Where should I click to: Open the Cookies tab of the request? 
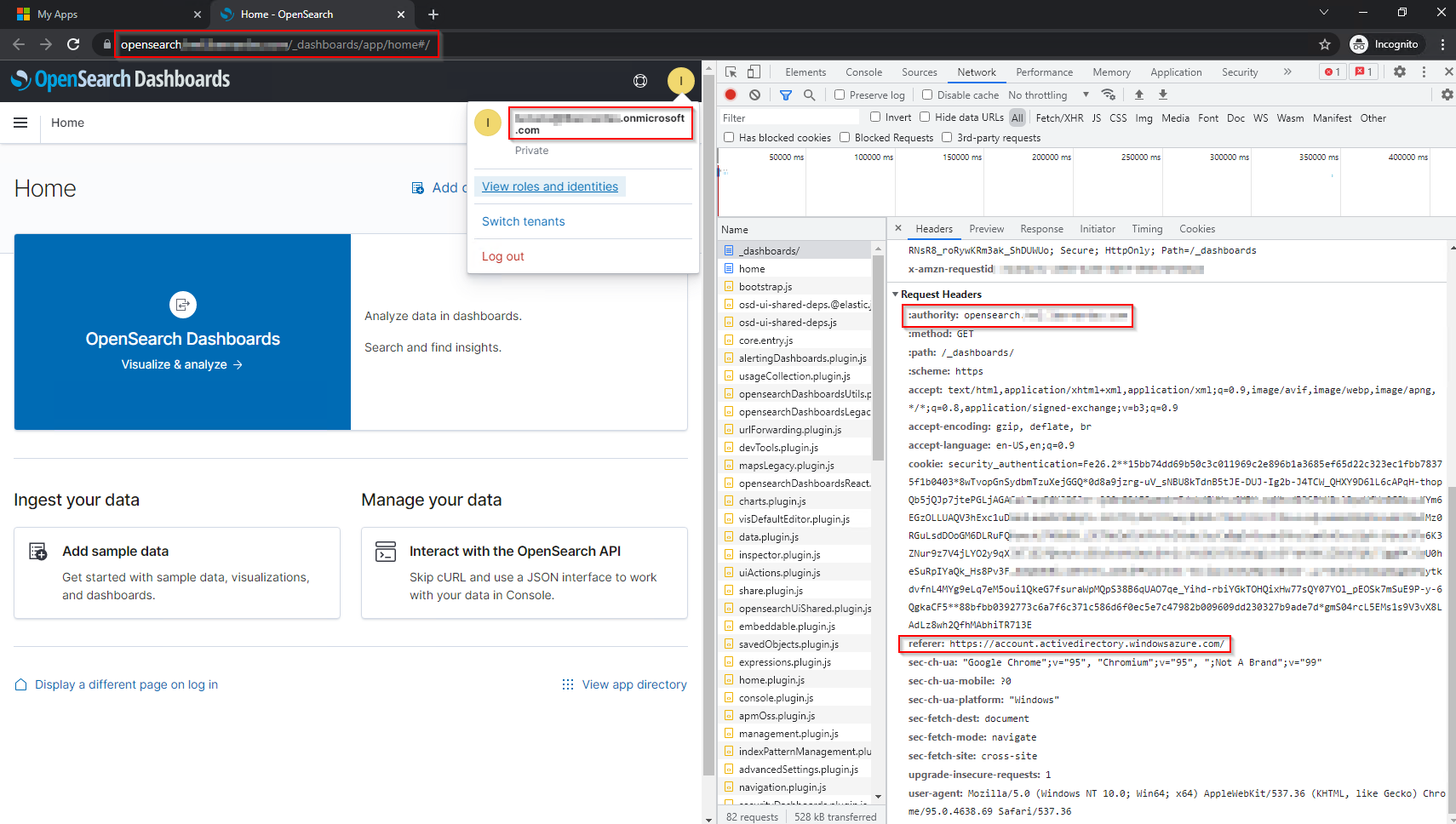click(1197, 229)
